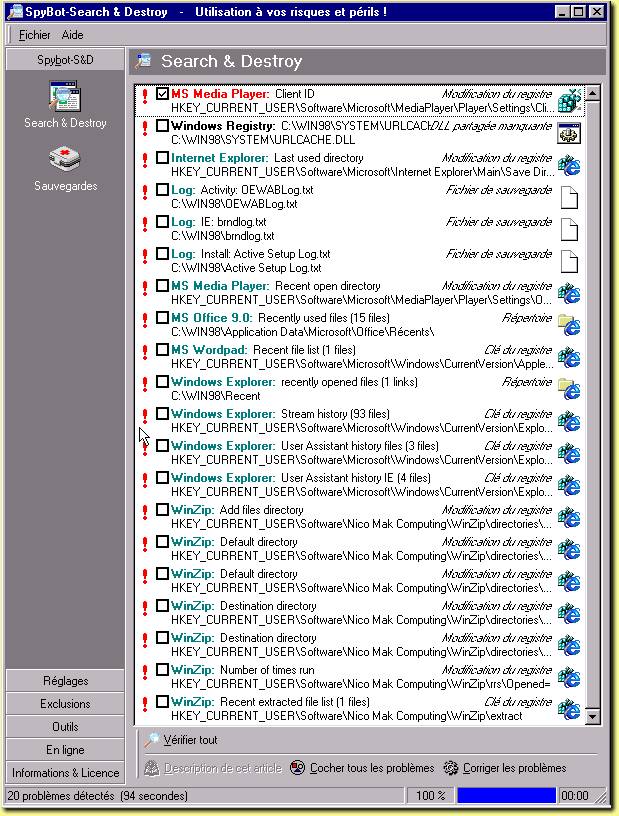Click the results list vertical scrollbar track
Viewport: 619px width, 816px height.
(x=592, y=405)
